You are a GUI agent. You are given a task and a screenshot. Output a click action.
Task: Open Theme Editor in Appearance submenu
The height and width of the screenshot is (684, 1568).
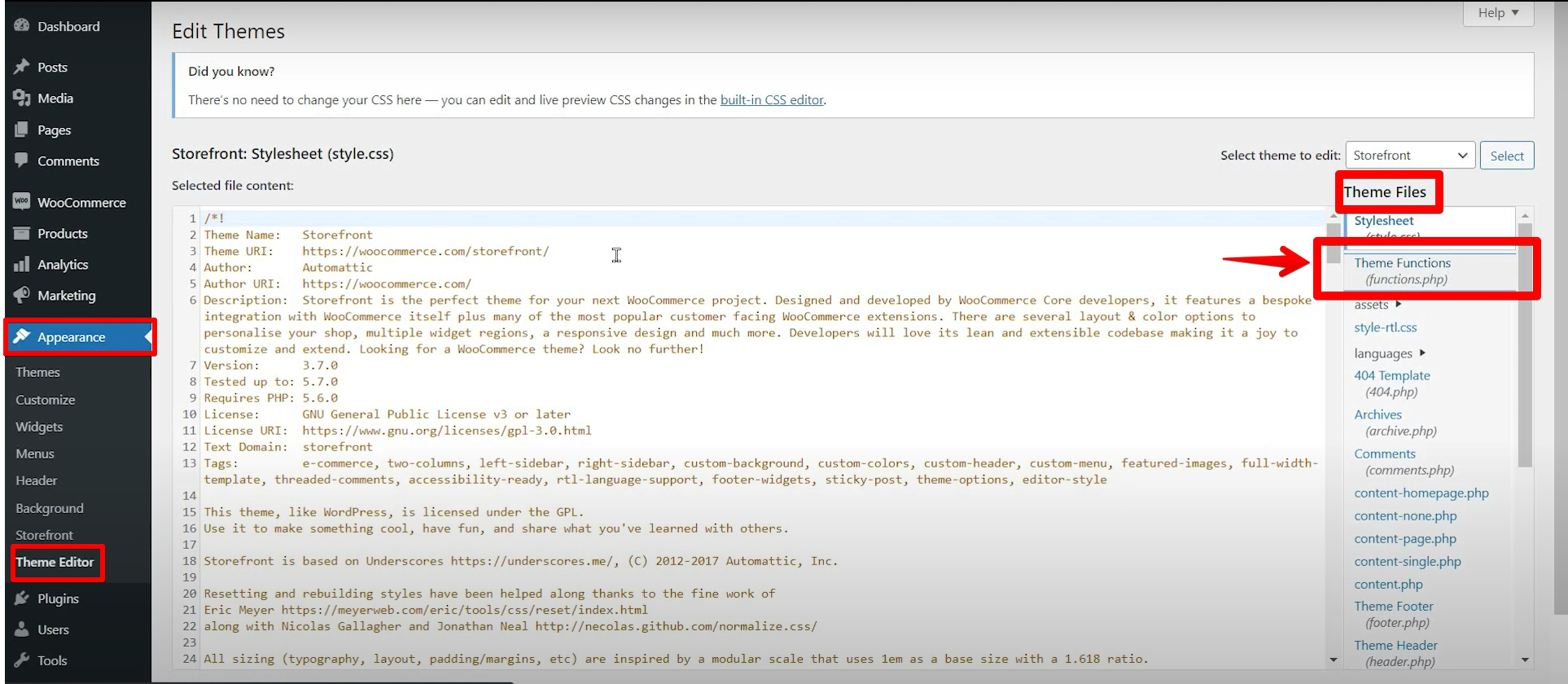55,562
